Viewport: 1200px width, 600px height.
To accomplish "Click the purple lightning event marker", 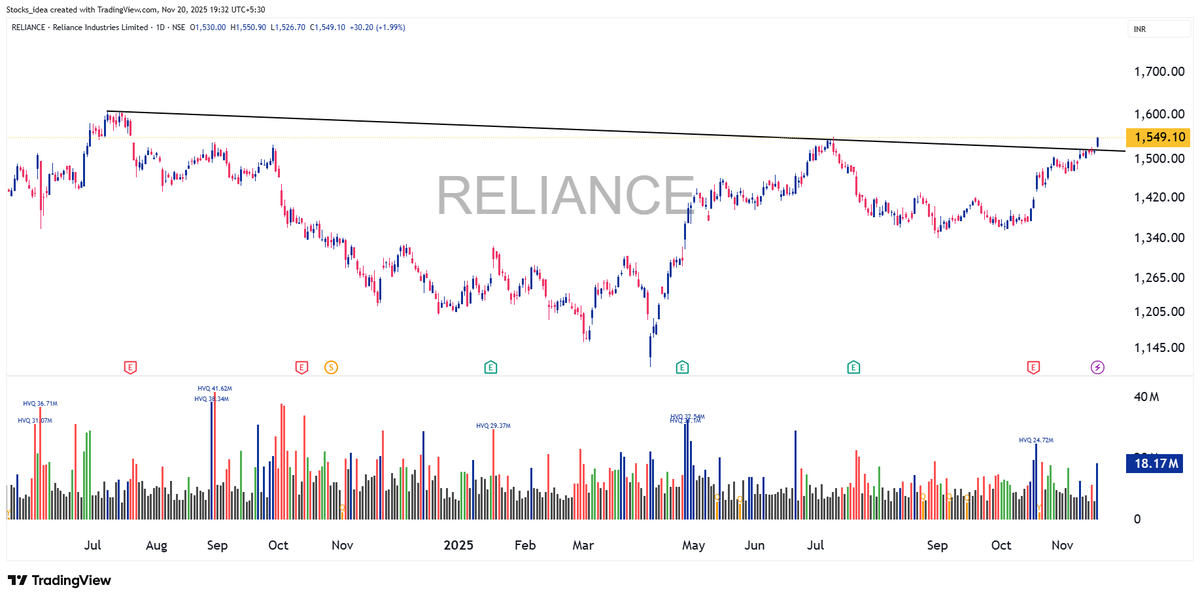I will pos(1097,368).
